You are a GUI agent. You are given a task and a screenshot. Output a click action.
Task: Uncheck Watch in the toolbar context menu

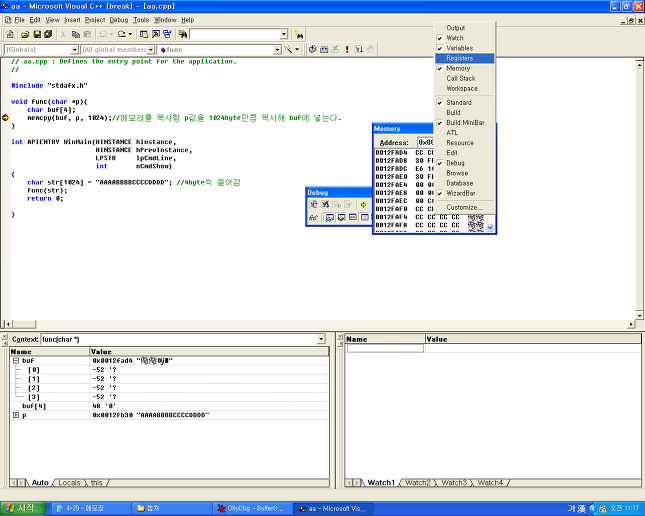click(464, 38)
